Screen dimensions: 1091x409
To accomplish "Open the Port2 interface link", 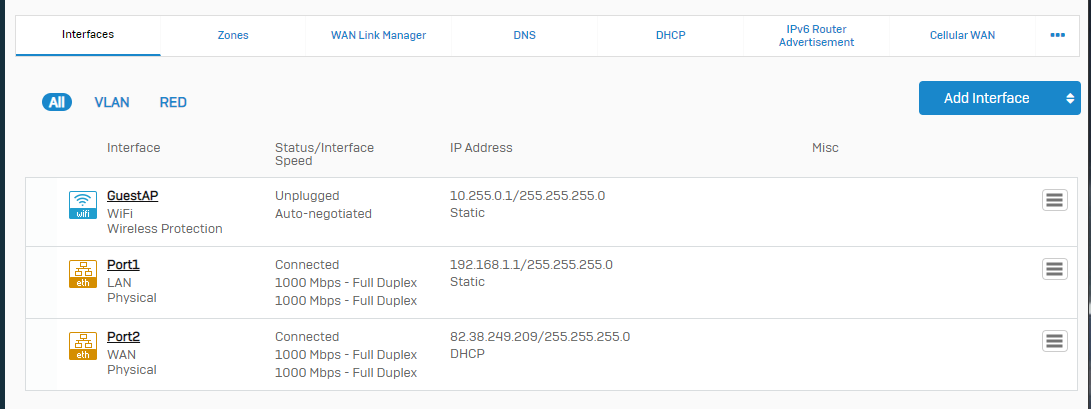I will (123, 337).
